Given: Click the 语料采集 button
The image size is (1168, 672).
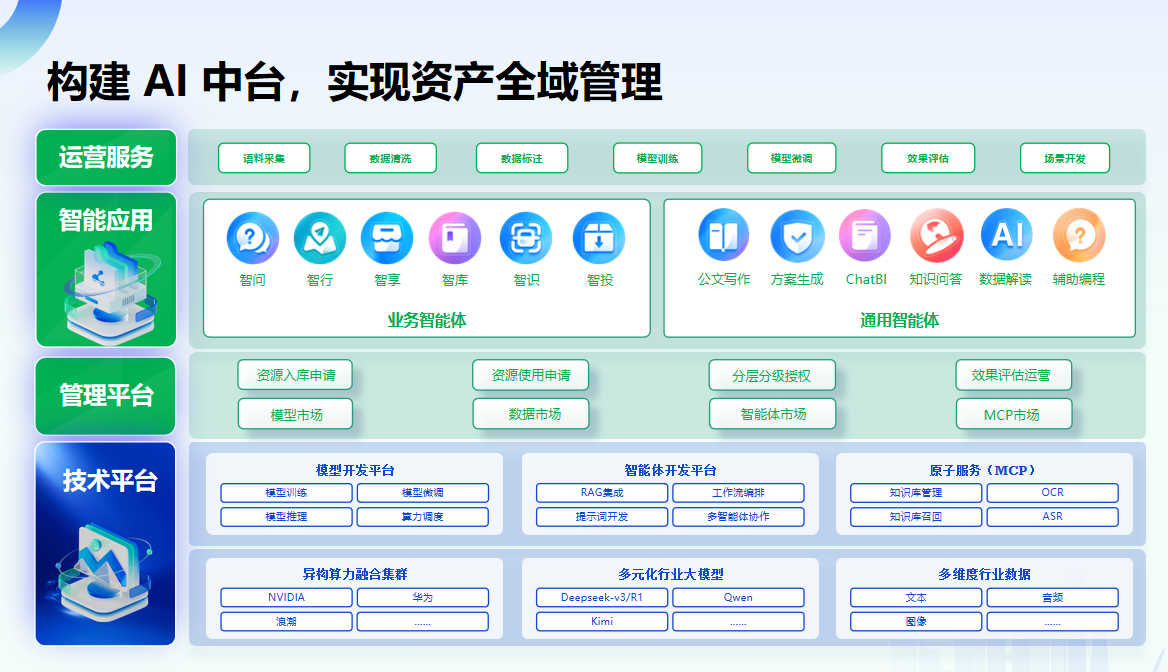Looking at the screenshot, I should point(264,158).
